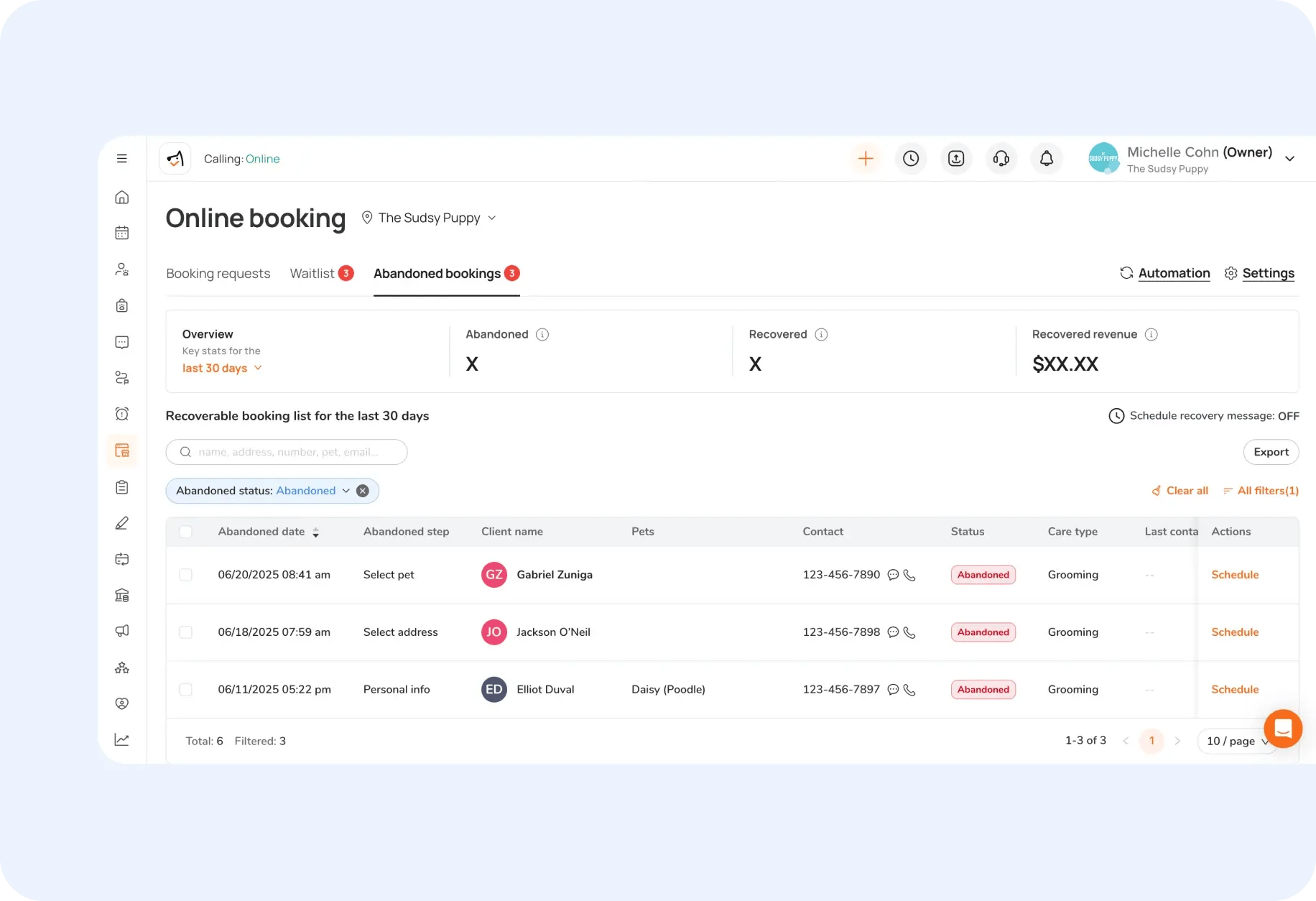The height and width of the screenshot is (901, 1316).
Task: Open the orange chat widget bubble
Action: 1283,729
